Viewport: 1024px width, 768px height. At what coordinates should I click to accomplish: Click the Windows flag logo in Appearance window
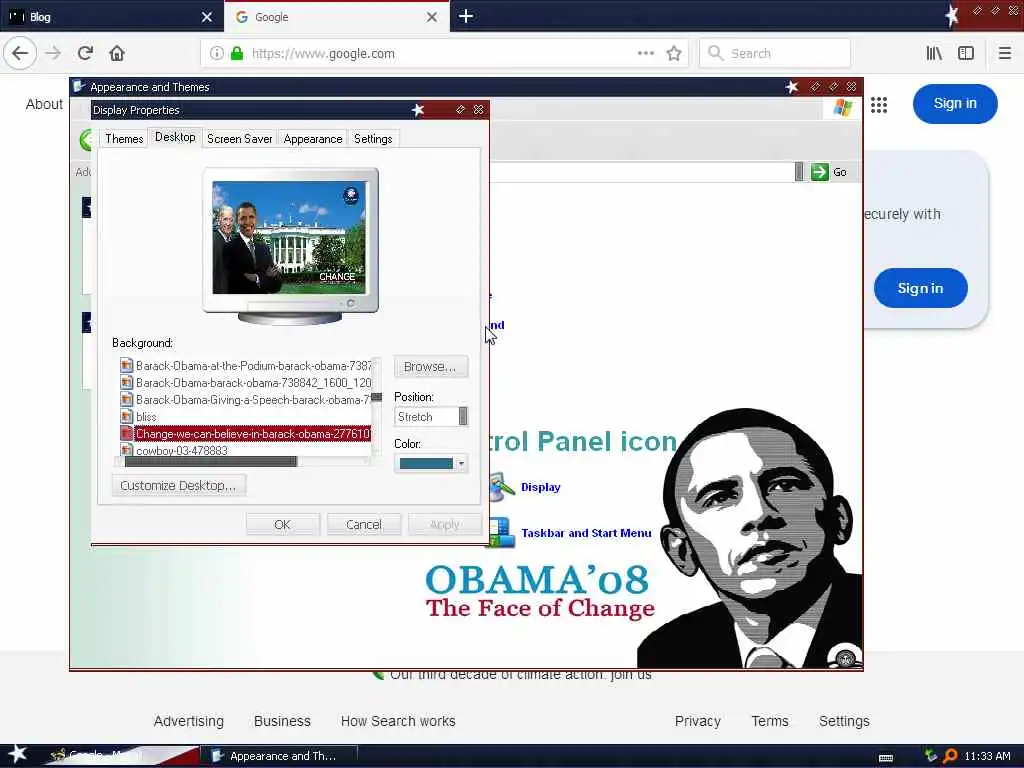click(843, 108)
